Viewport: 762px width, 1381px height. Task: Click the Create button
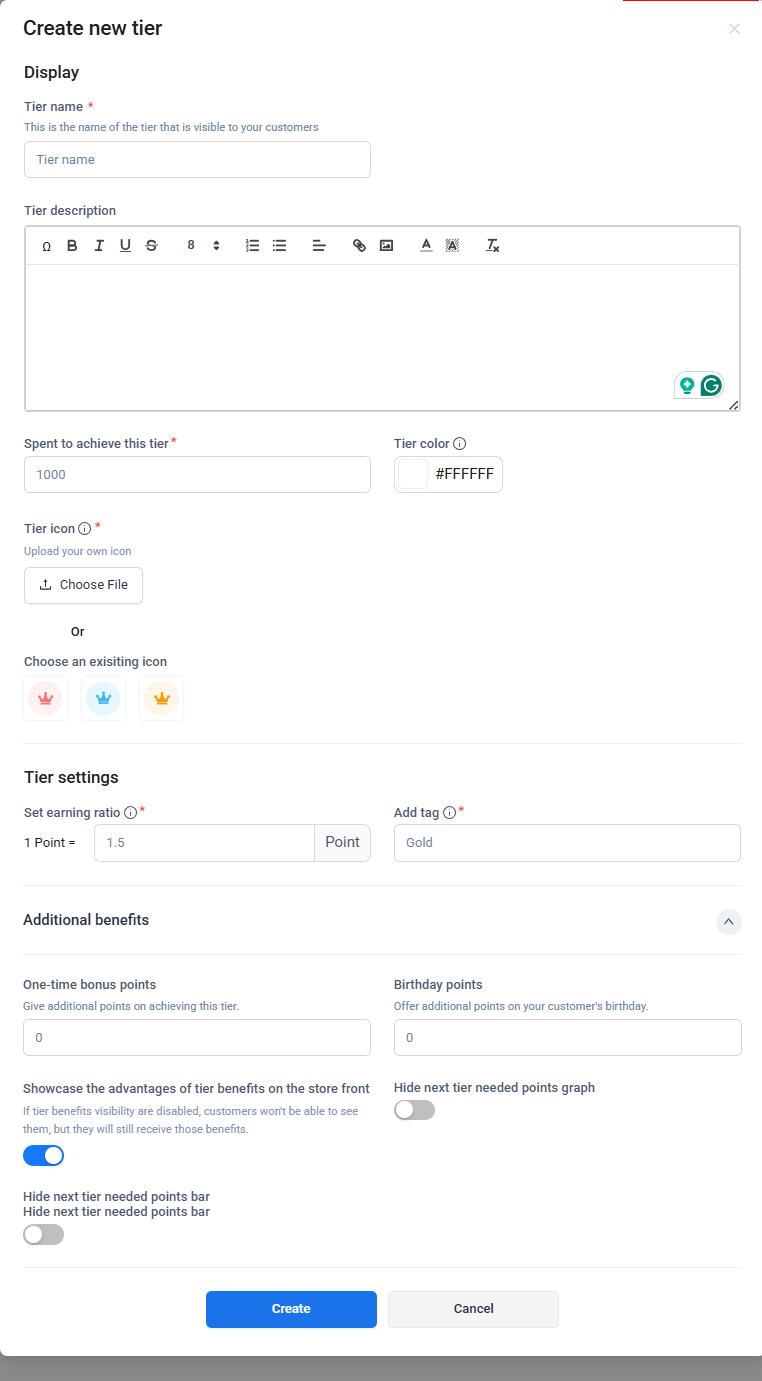pos(291,1309)
